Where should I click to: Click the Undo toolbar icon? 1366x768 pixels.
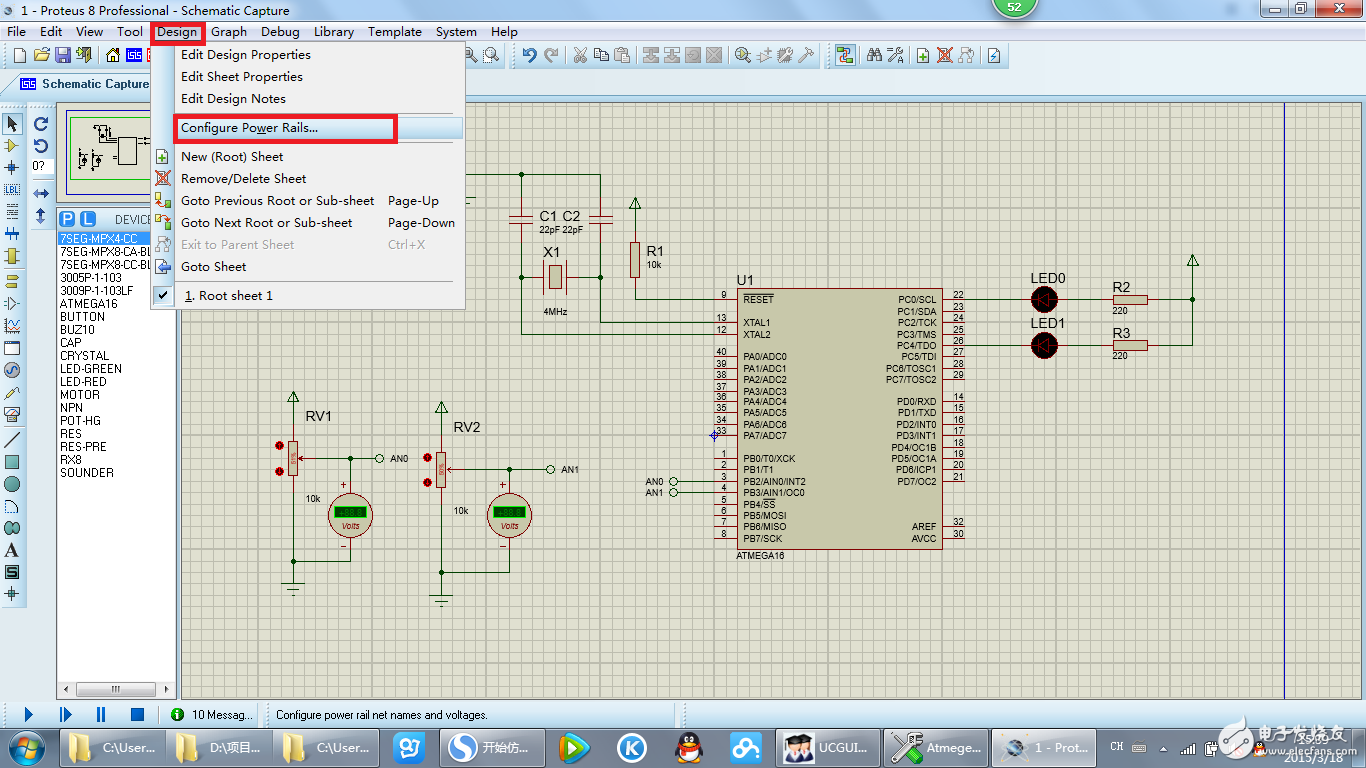[530, 55]
